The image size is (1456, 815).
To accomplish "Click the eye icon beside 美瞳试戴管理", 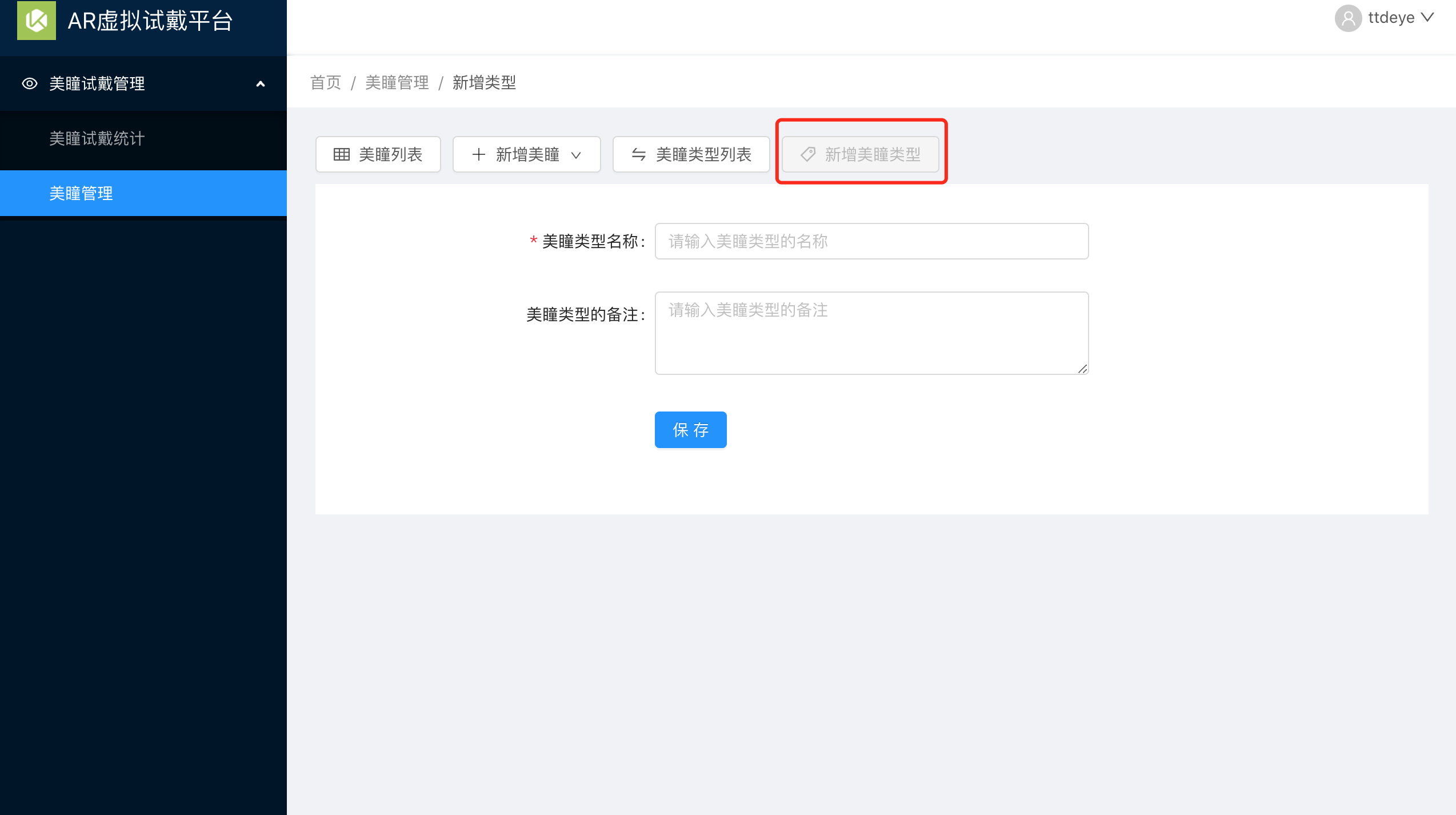I will pyautogui.click(x=30, y=83).
